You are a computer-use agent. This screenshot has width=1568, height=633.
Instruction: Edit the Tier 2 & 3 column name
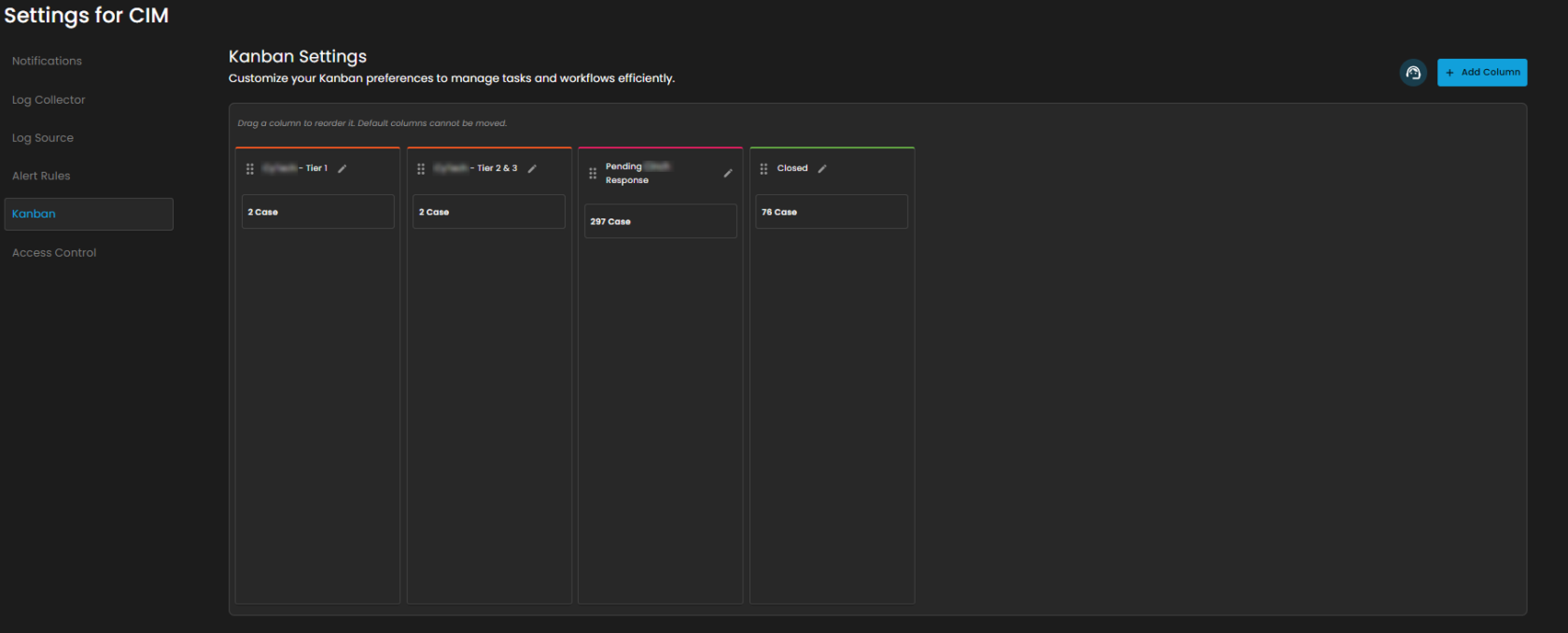(532, 169)
